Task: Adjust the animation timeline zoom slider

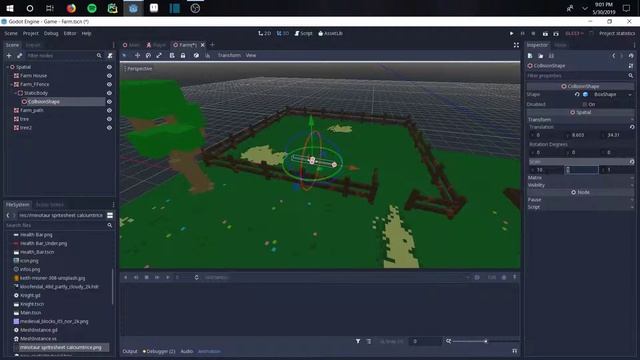Action: (x=486, y=341)
